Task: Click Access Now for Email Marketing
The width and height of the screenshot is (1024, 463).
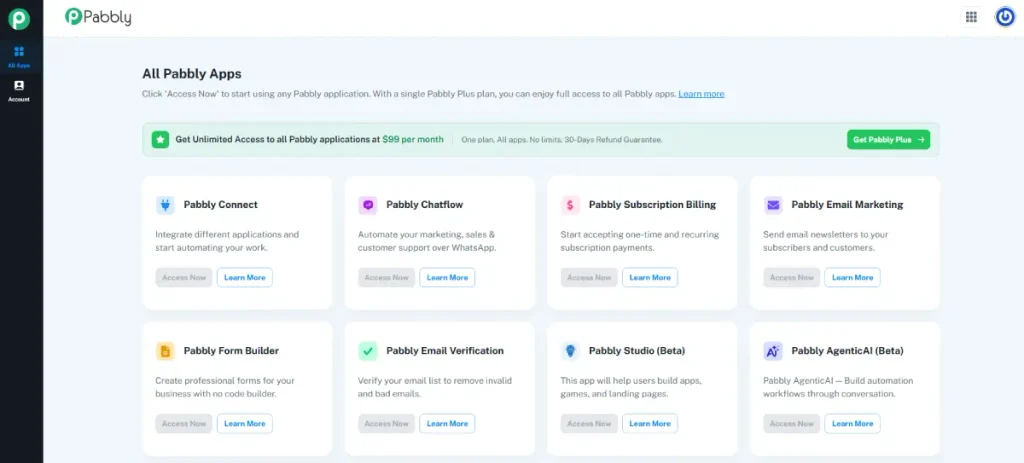Action: pyautogui.click(x=792, y=278)
